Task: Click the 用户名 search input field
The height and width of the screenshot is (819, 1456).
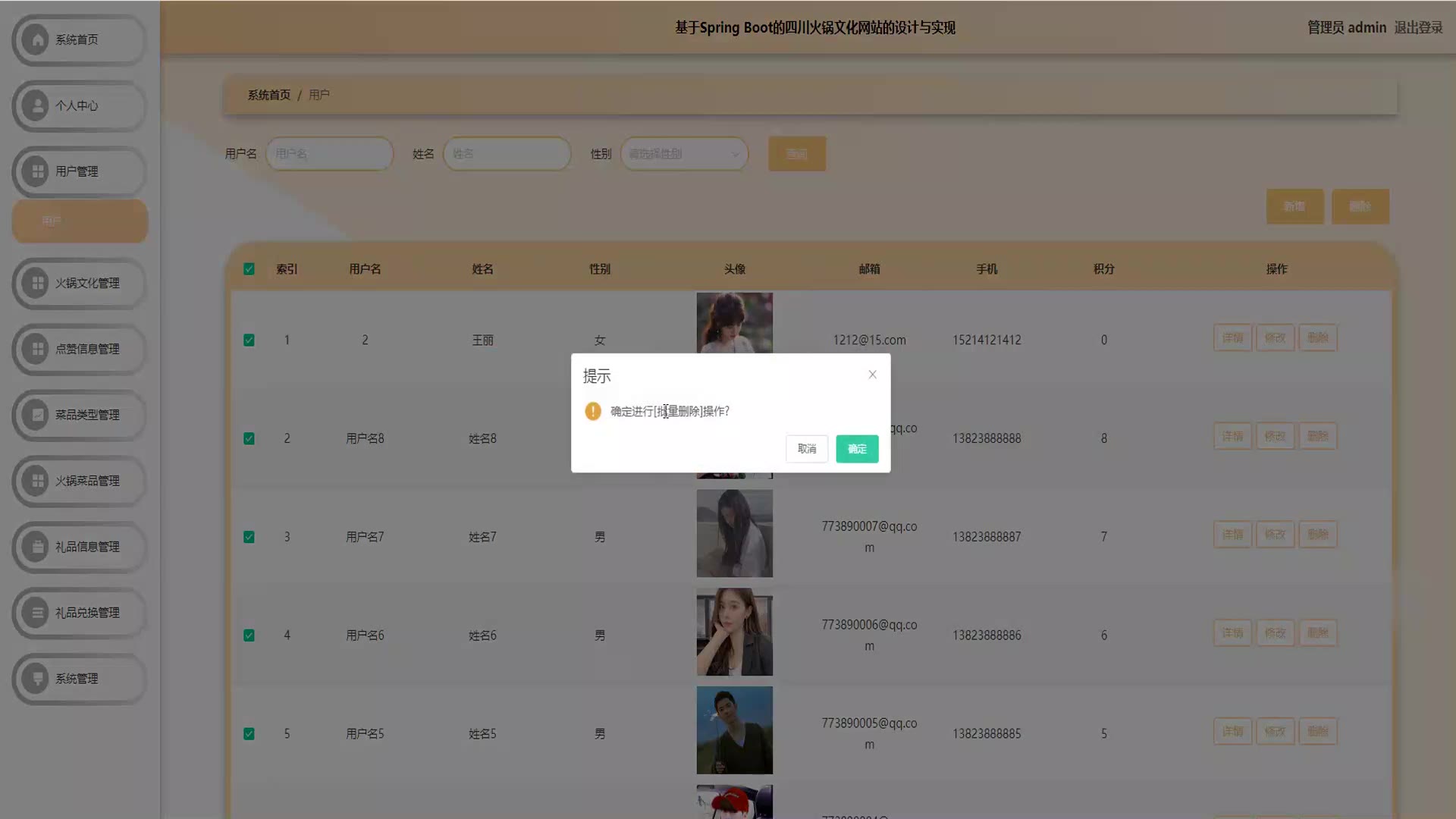Action: pyautogui.click(x=330, y=154)
